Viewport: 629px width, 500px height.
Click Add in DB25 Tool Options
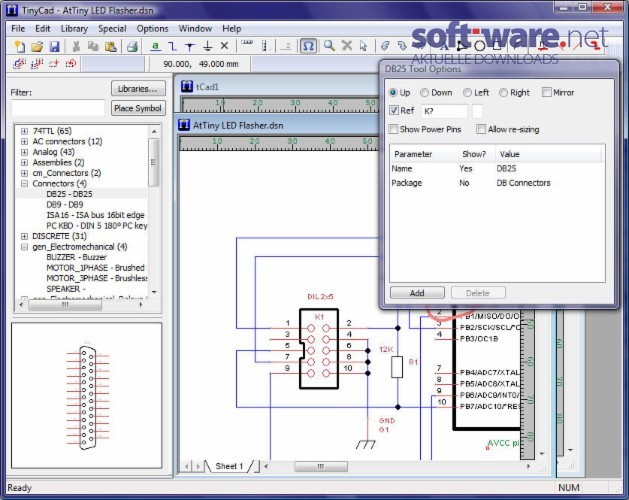417,293
